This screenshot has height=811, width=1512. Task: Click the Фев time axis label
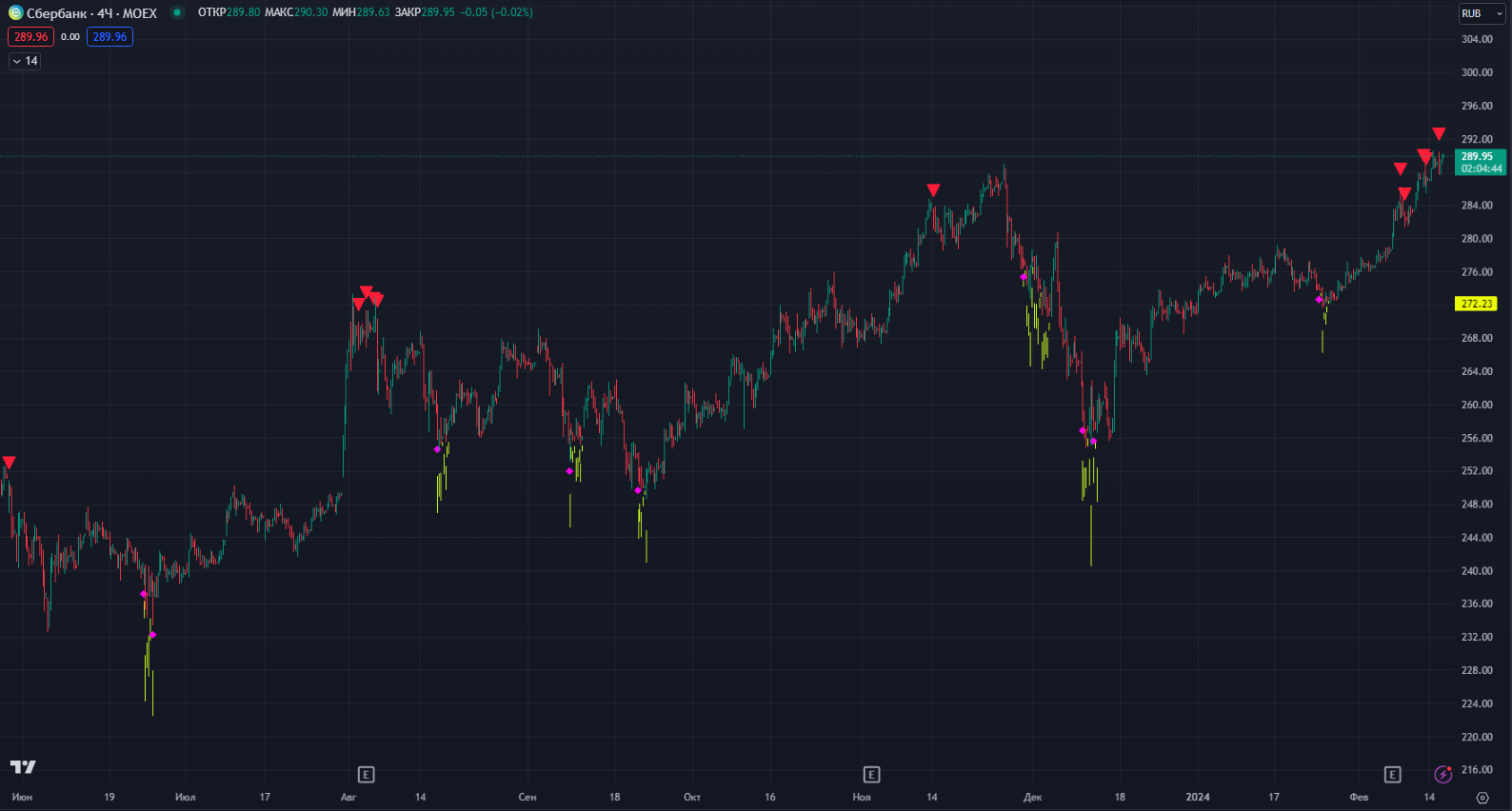1359,797
